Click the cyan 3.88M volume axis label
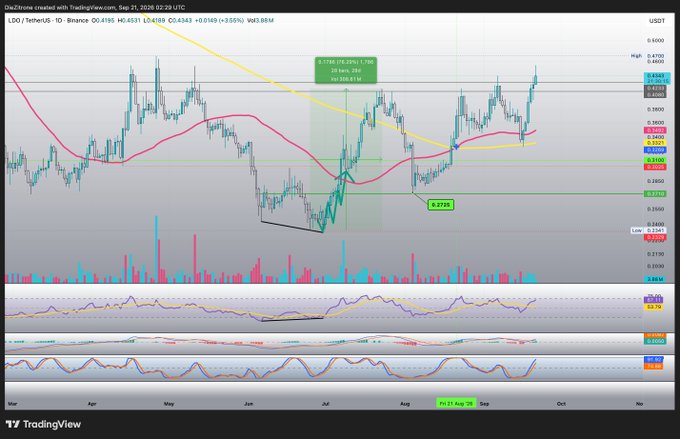Viewport: 680px width, 439px height. coord(655,279)
